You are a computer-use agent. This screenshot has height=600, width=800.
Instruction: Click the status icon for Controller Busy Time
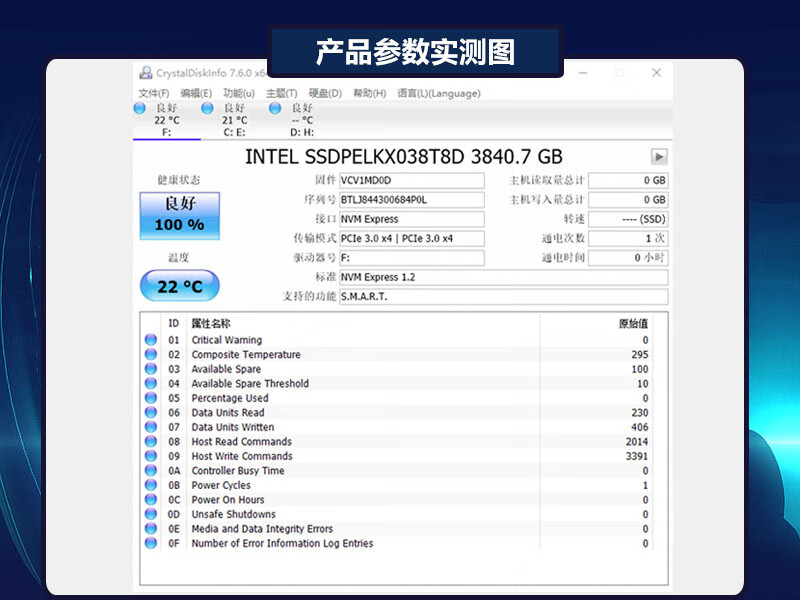[x=151, y=470]
